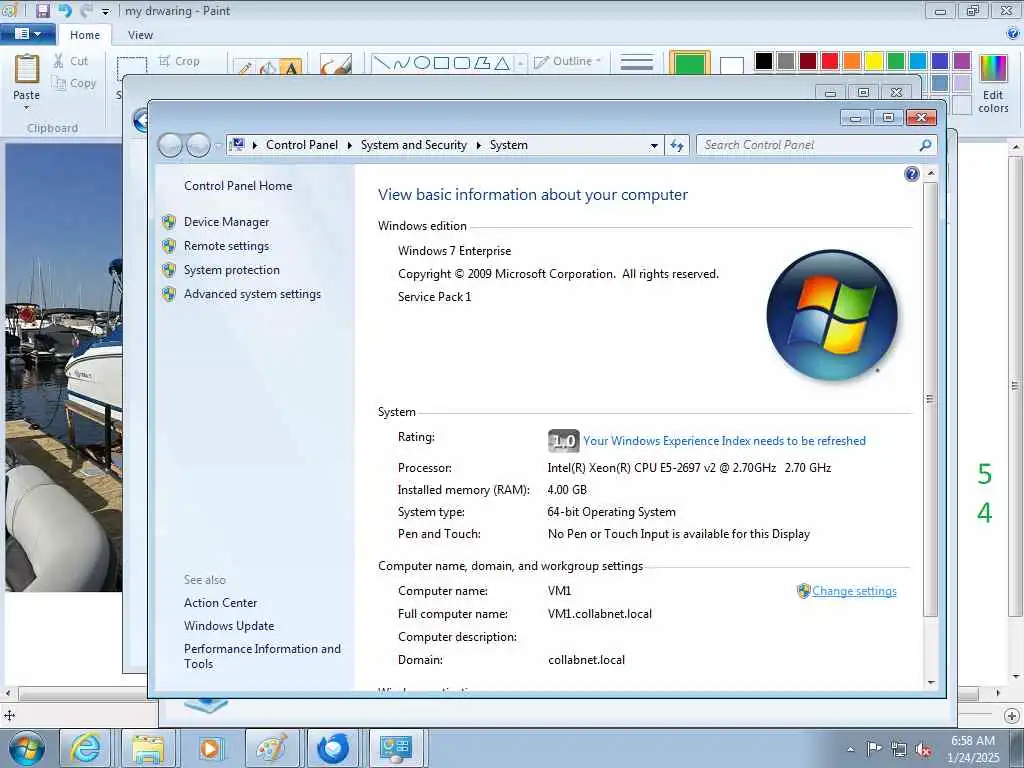Click the Windows Experience Index rating badge

point(563,441)
